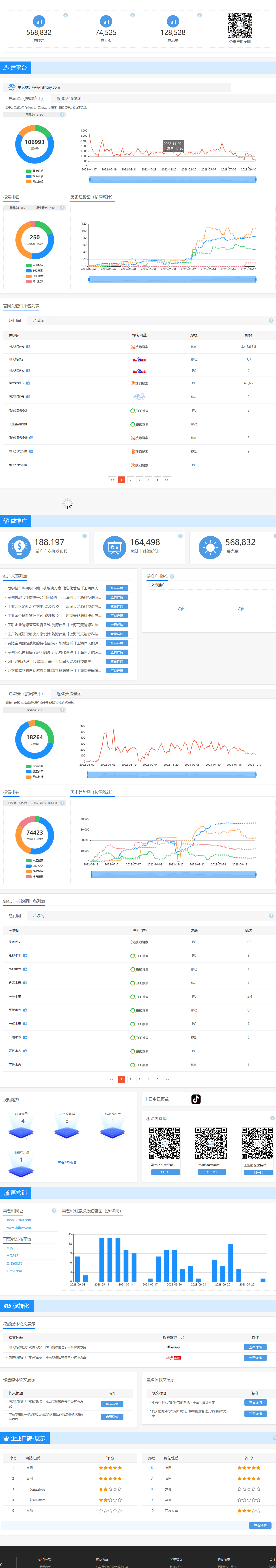
Task: Switch to 地域词 tab in 做推广-关键词排名列表
Action: pos(38,916)
